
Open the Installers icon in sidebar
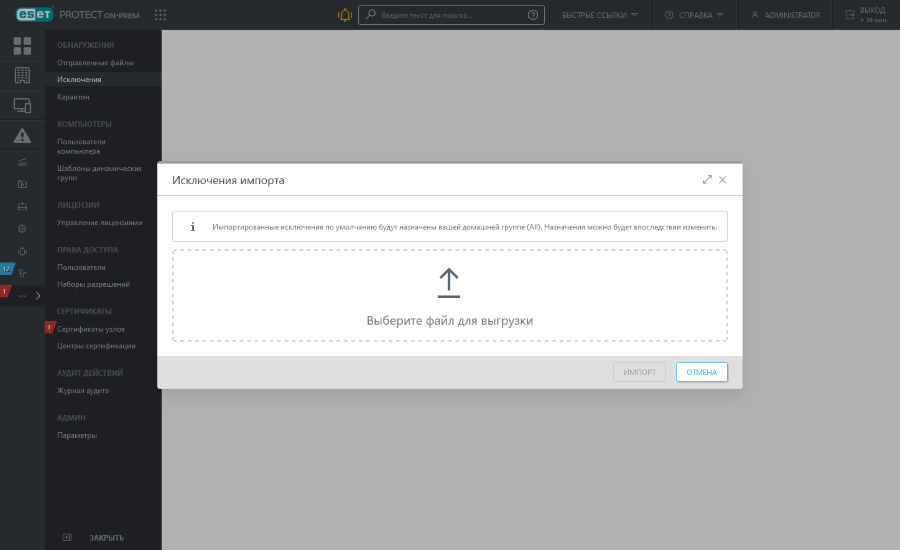[22, 207]
